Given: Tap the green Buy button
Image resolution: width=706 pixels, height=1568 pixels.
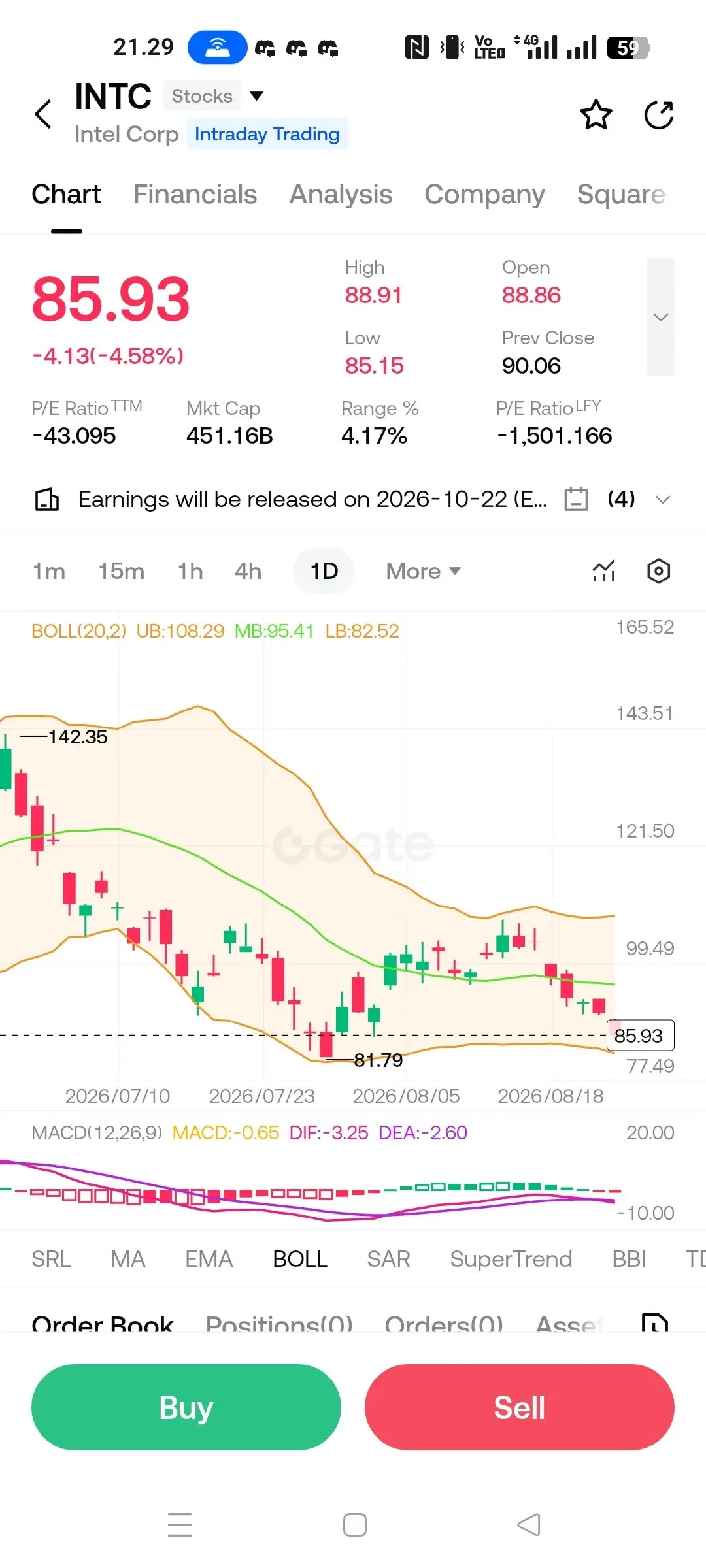Looking at the screenshot, I should 186,1407.
